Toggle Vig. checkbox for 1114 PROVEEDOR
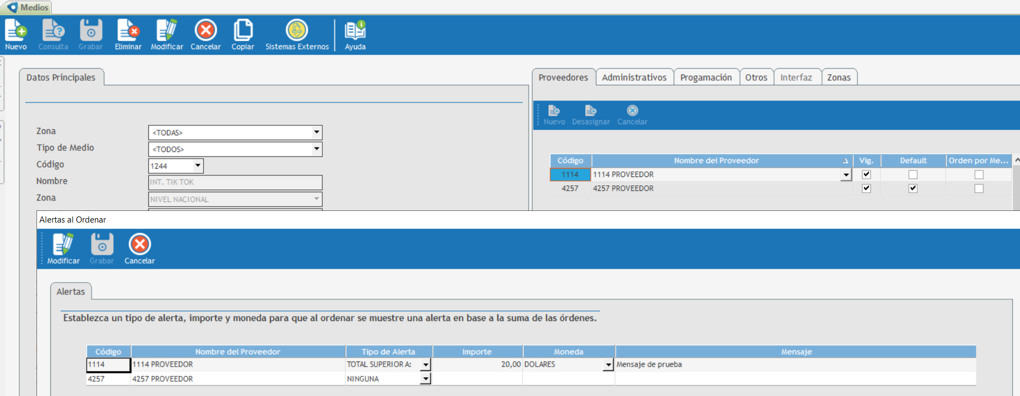The image size is (1020, 396). (866, 175)
